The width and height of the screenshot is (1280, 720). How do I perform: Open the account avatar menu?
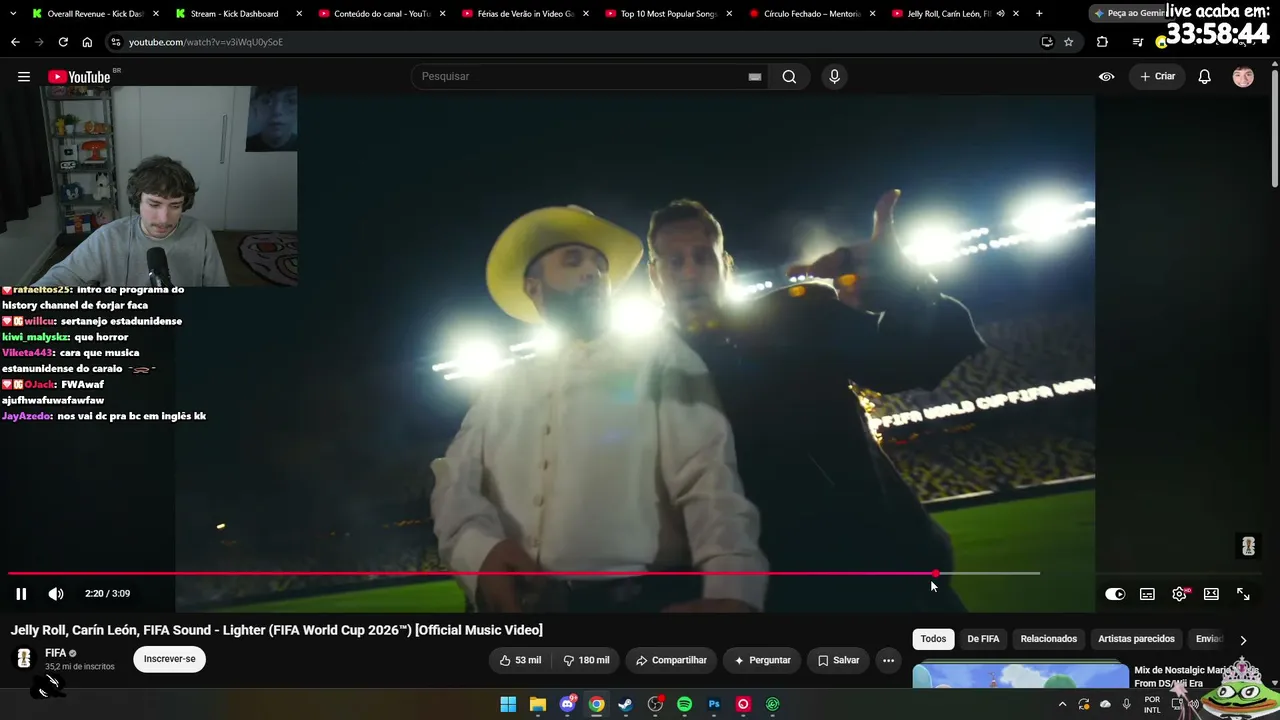pyautogui.click(x=1243, y=77)
